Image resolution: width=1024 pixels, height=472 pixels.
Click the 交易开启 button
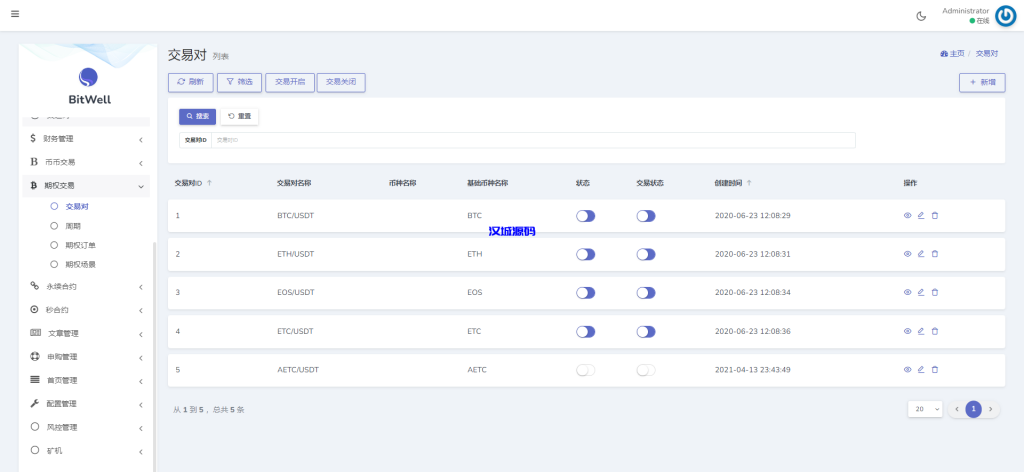pyautogui.click(x=290, y=83)
